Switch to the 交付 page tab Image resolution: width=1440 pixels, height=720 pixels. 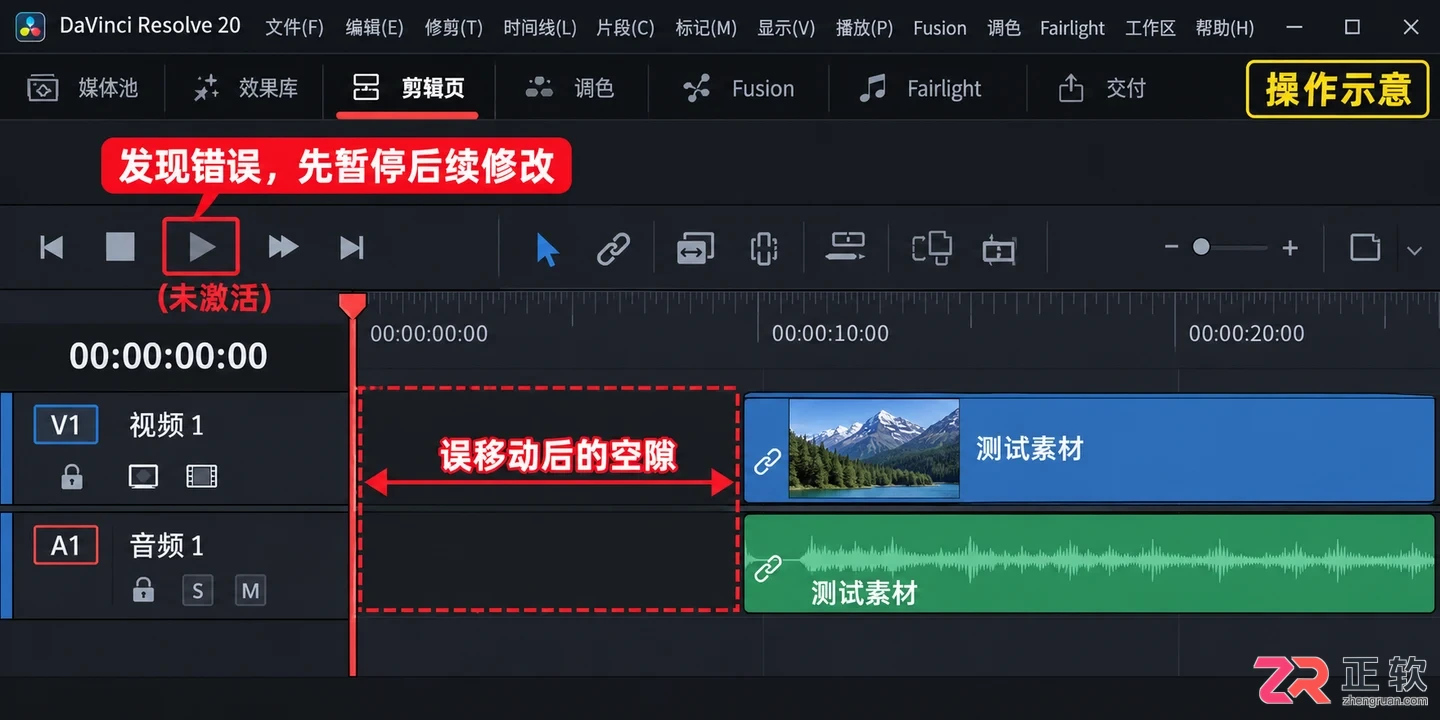point(1102,88)
